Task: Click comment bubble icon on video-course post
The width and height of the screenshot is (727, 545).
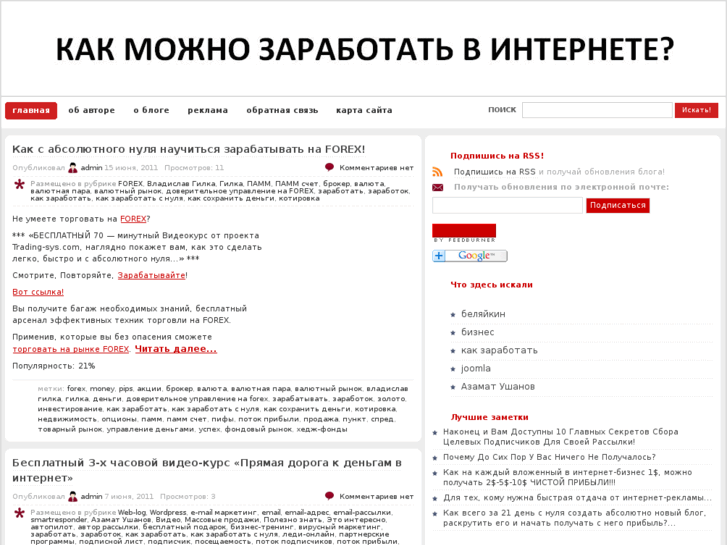Action: 329,496
